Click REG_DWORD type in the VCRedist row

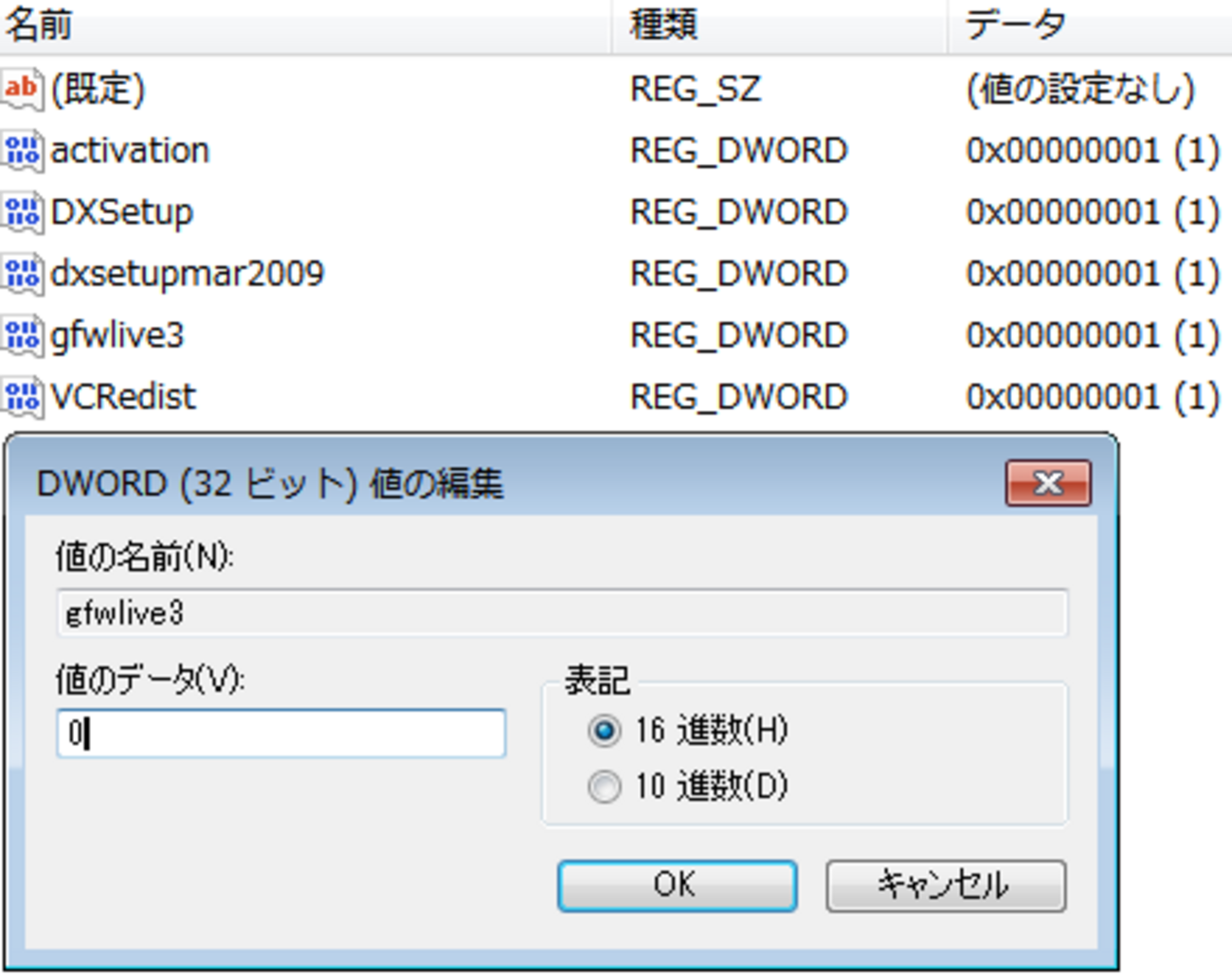point(739,398)
